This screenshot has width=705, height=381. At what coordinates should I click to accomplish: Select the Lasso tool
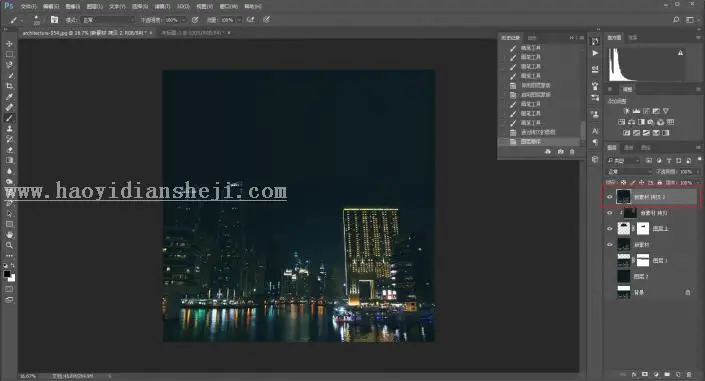[9, 65]
